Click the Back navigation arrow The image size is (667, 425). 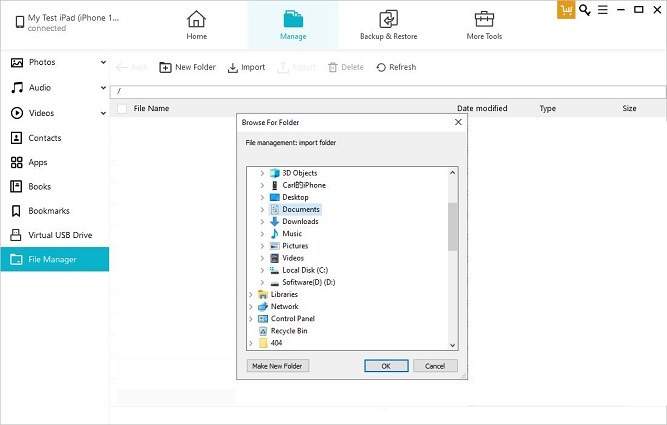(x=121, y=67)
